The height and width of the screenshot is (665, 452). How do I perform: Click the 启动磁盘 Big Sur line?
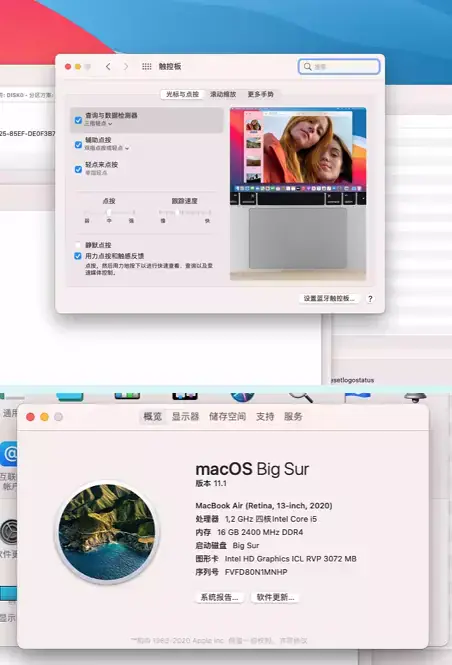(227, 545)
